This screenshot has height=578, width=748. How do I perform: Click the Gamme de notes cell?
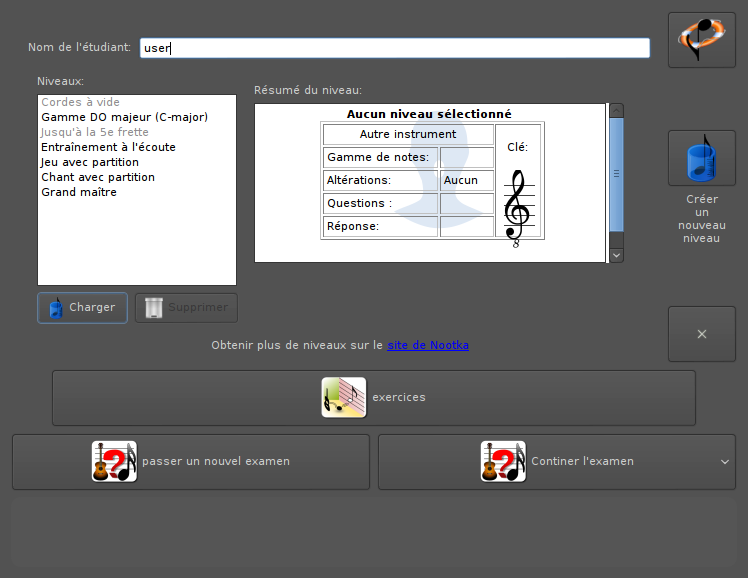click(x=380, y=157)
